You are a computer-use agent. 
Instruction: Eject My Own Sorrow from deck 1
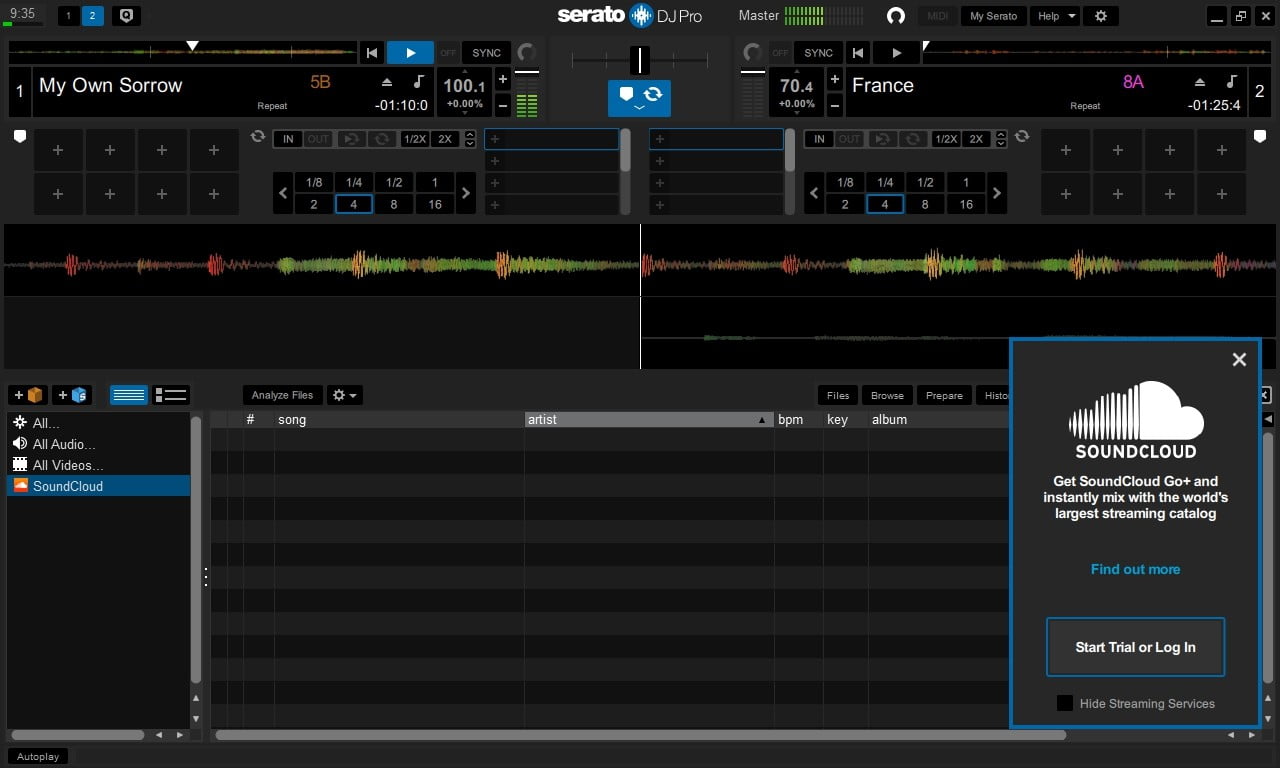tap(388, 83)
